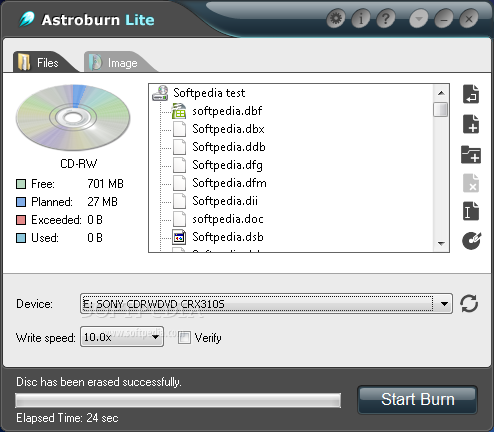Select Softpedia.dfm in the file list
Screen dimensions: 494x432
click(229, 183)
